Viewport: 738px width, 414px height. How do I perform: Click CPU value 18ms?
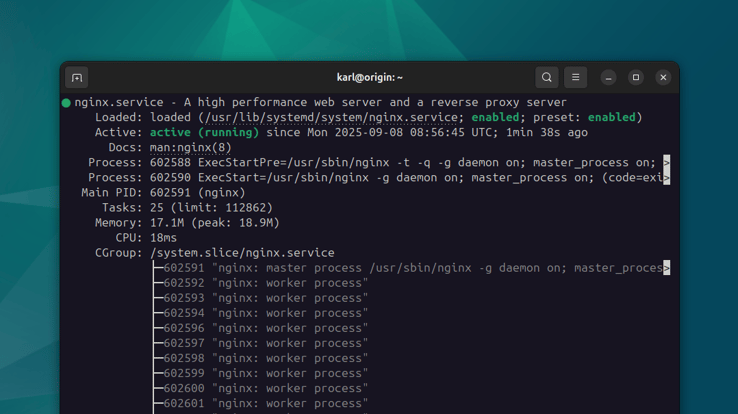tap(163, 238)
